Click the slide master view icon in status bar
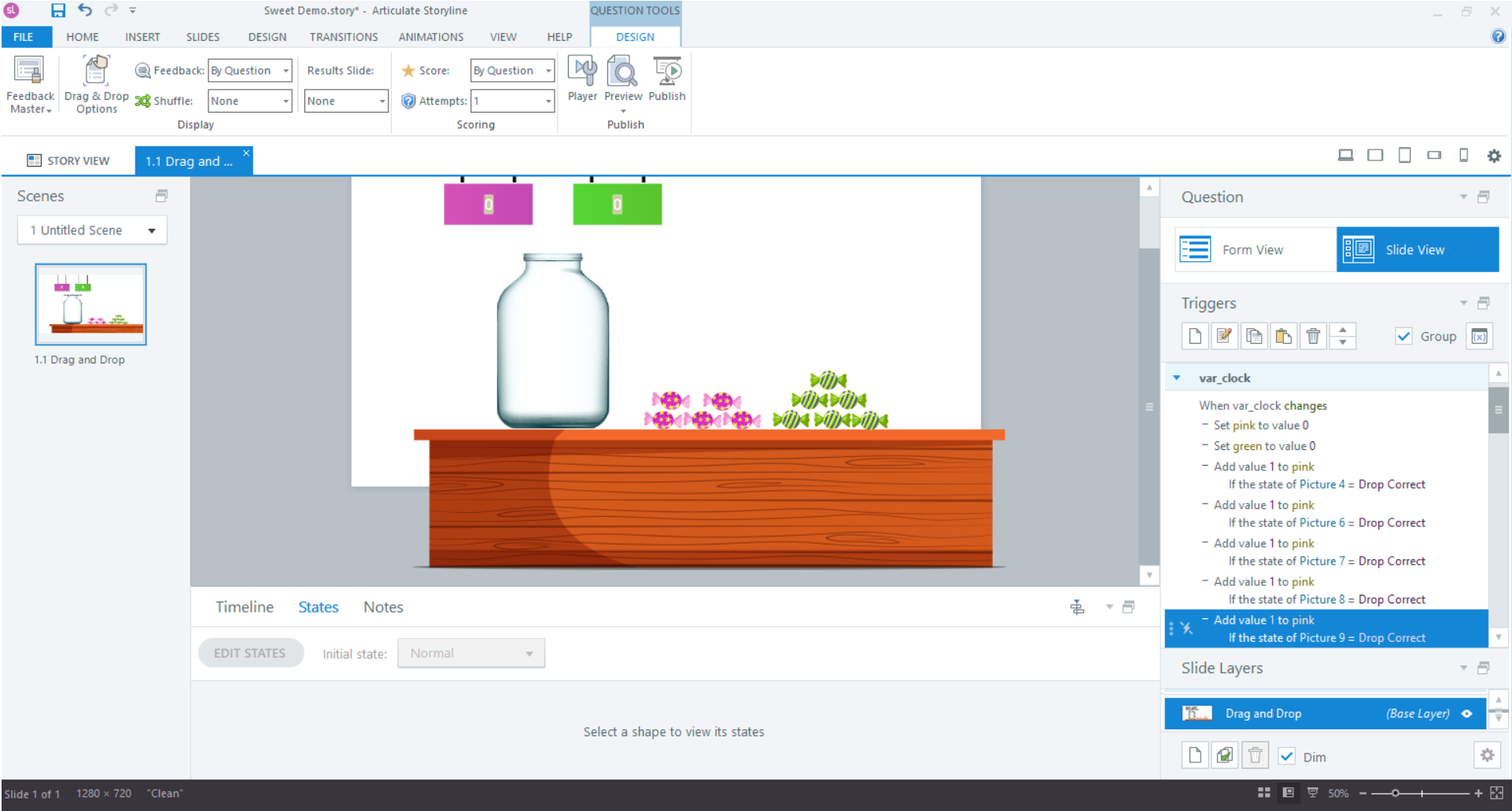Viewport: 1512px width, 811px height. (x=1288, y=793)
